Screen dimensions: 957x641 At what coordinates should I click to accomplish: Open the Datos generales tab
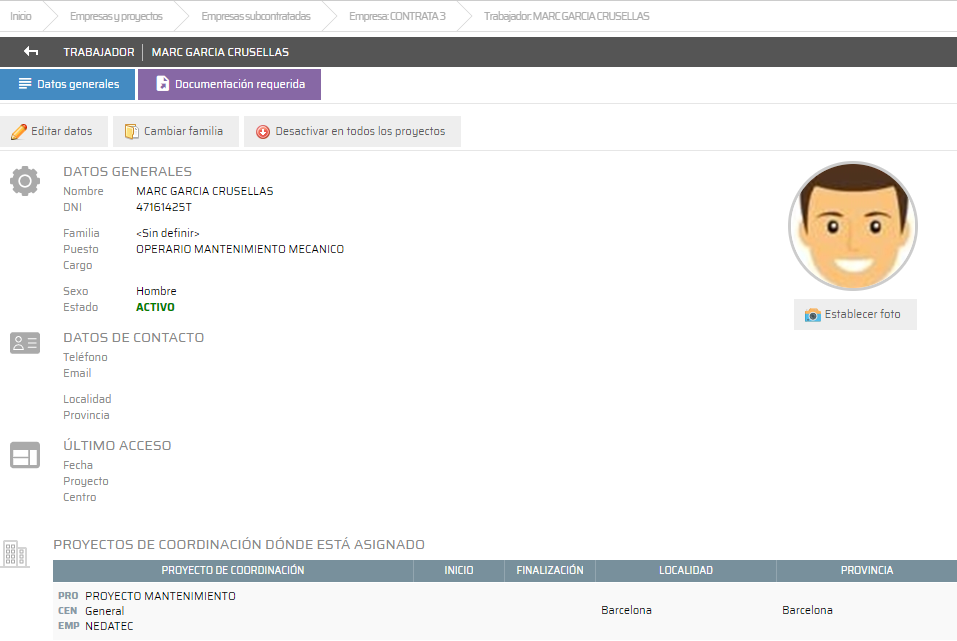(68, 84)
